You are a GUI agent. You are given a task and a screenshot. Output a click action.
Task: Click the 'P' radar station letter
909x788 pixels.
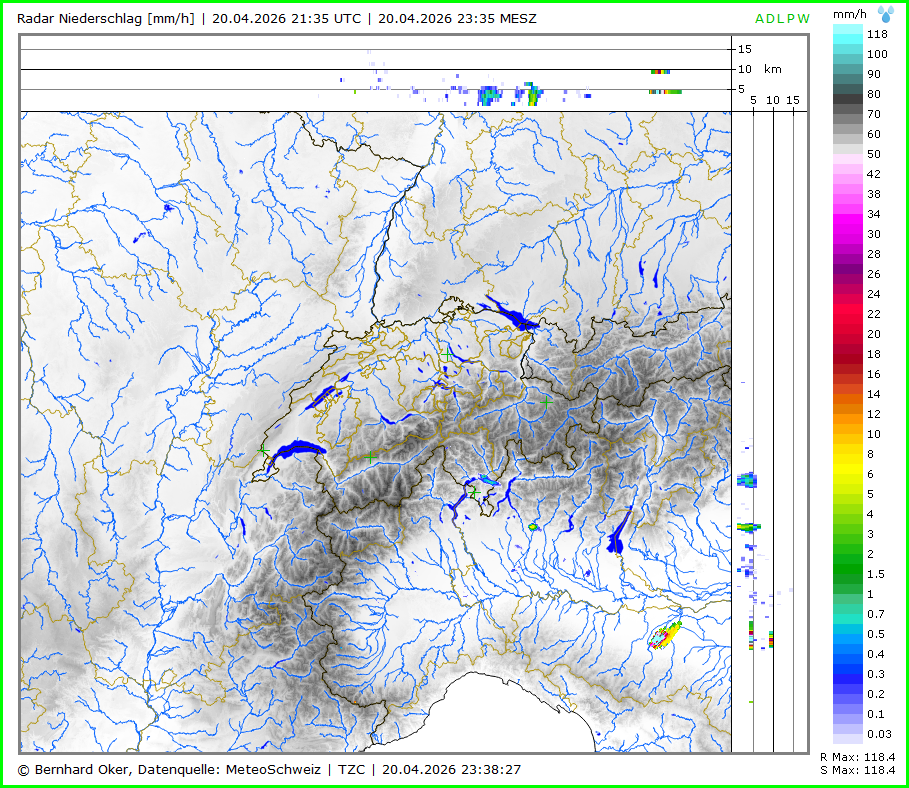(x=791, y=18)
